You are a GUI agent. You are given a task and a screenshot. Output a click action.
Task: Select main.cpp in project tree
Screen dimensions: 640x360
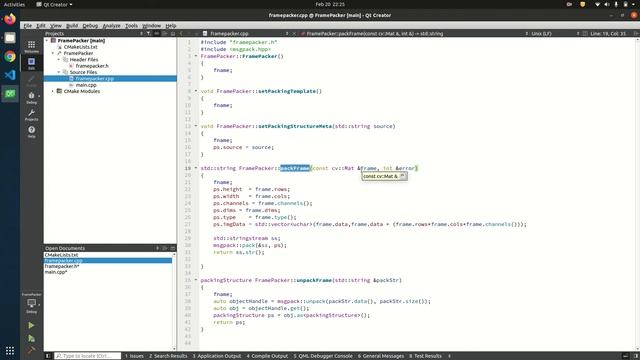[86, 85]
